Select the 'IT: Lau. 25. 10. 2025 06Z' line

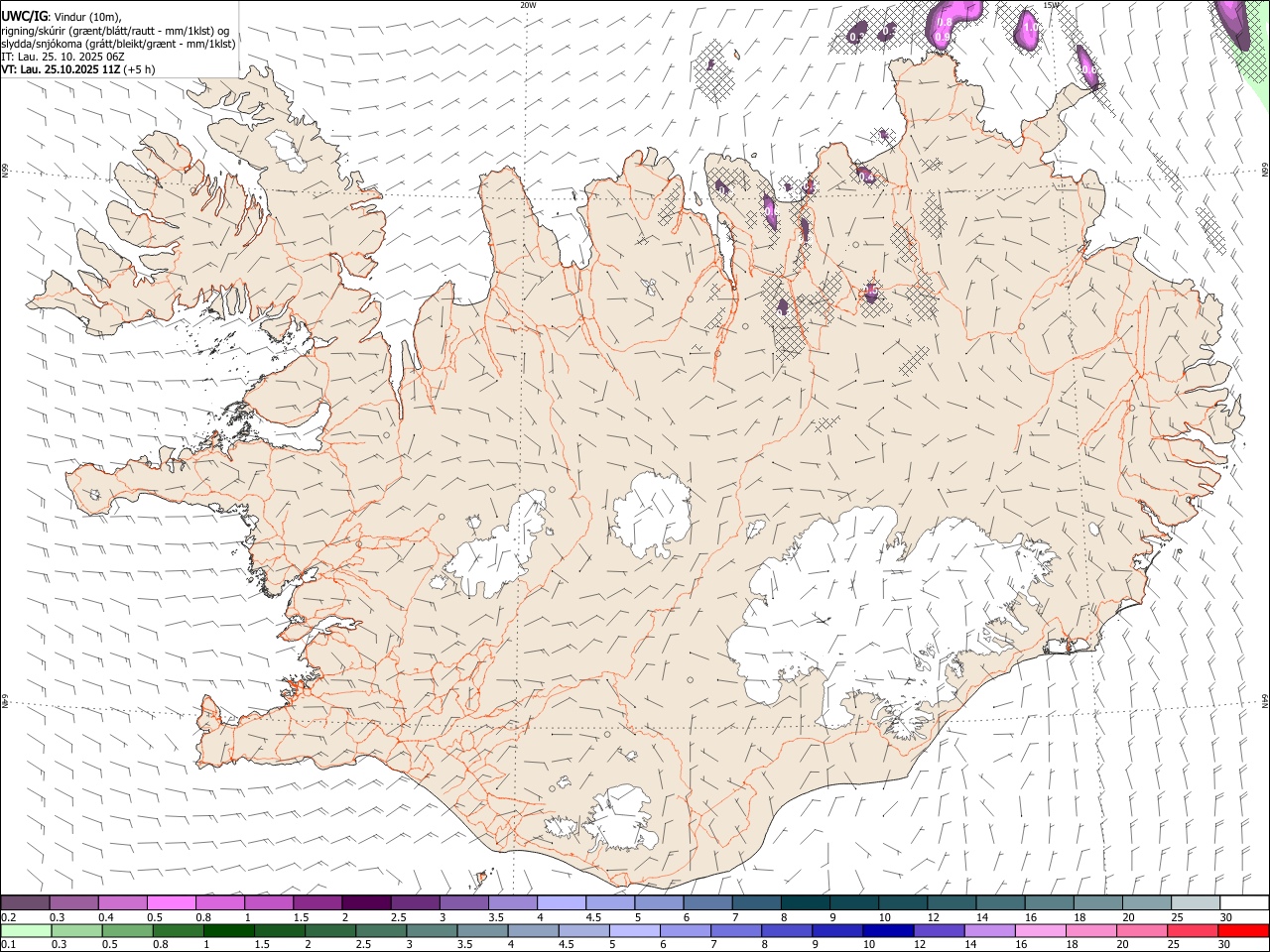pos(63,57)
